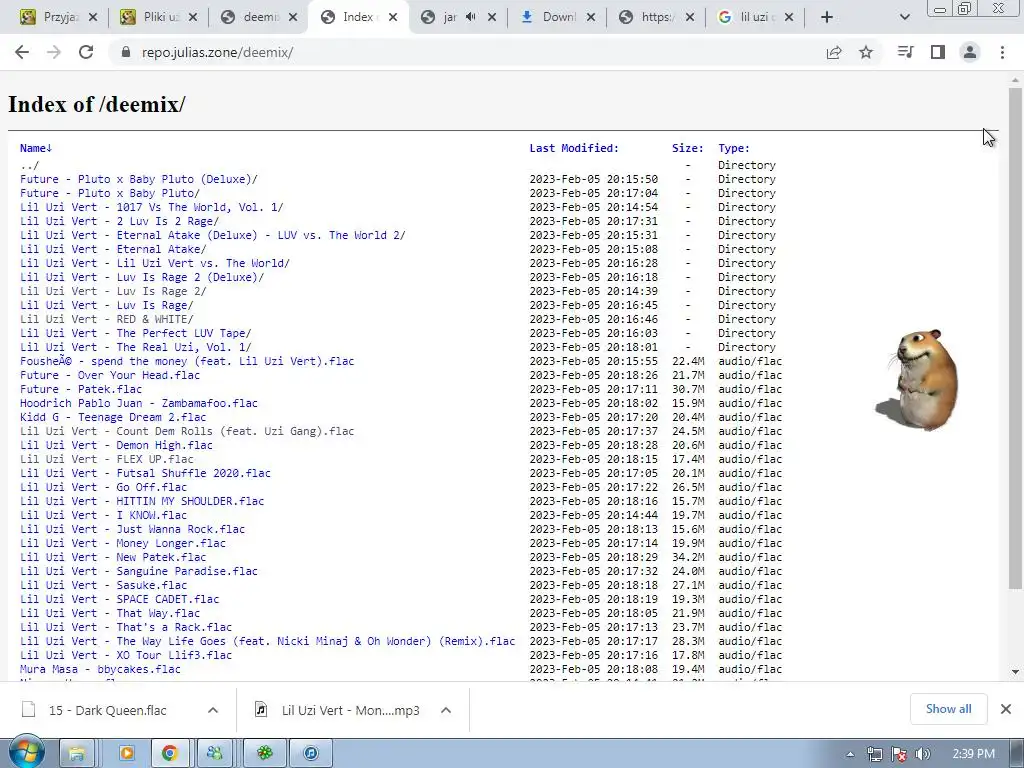The height and width of the screenshot is (768, 1024).
Task: Download Lil Uzi Vert - Money Longer.flac
Action: point(123,543)
